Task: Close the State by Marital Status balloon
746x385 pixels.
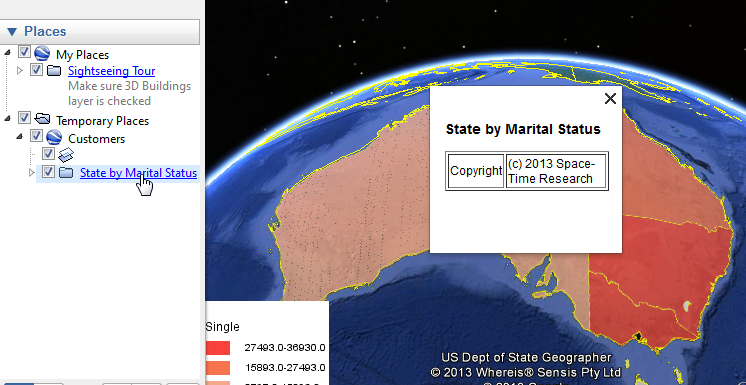Action: [610, 99]
